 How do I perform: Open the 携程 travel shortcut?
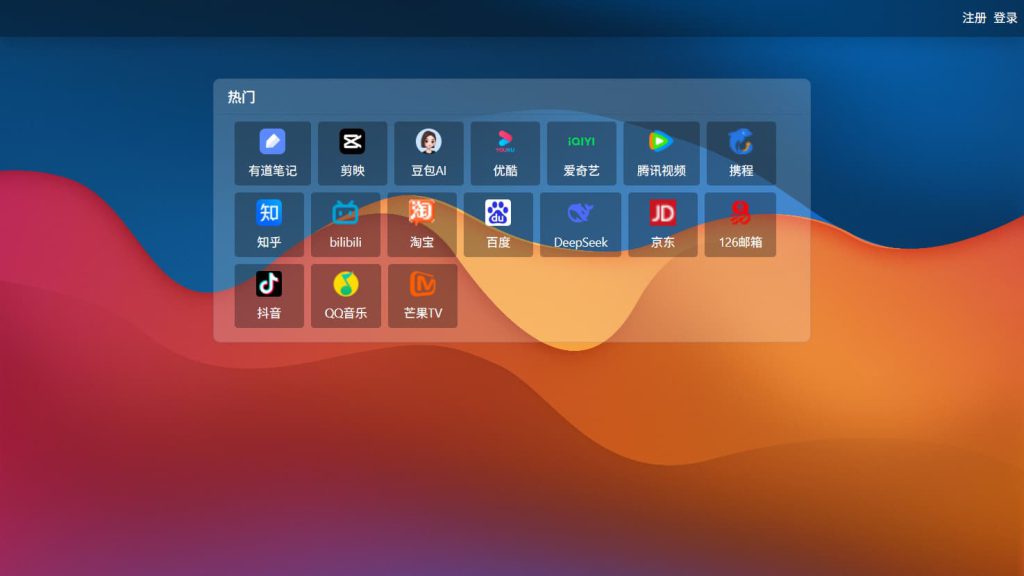[x=741, y=143]
